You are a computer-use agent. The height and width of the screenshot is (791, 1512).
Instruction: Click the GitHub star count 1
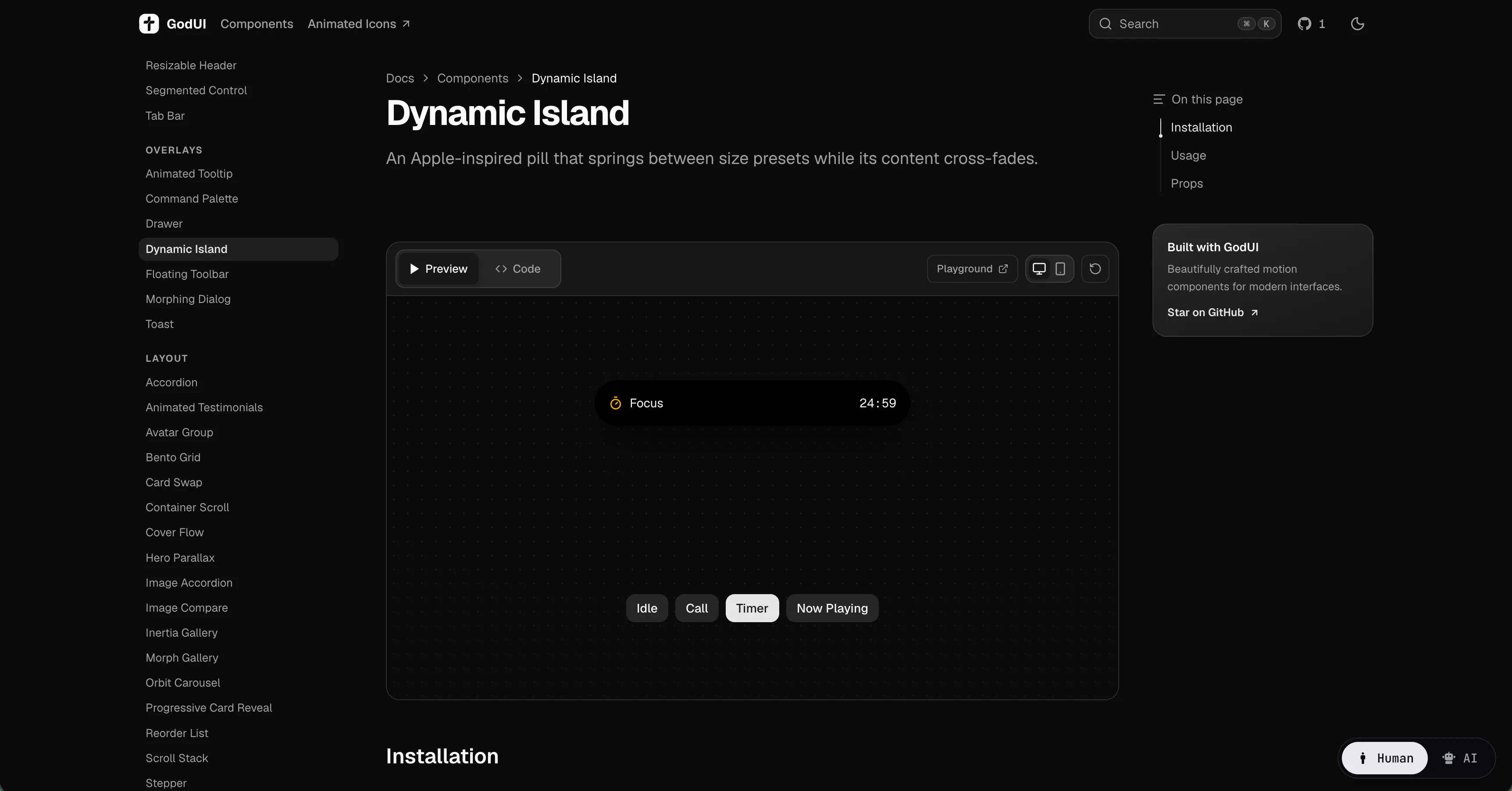[x=1322, y=24]
